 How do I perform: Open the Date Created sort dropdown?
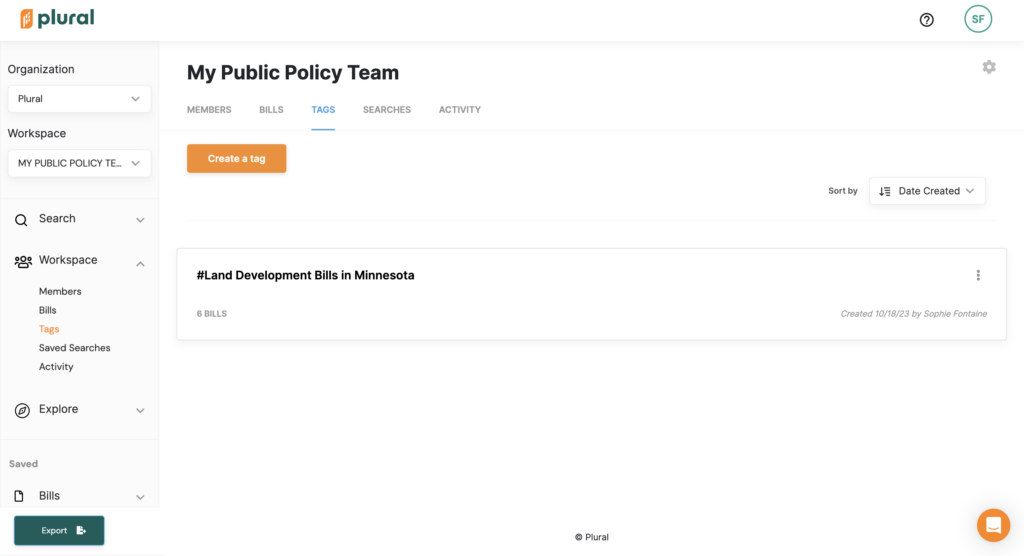tap(926, 191)
